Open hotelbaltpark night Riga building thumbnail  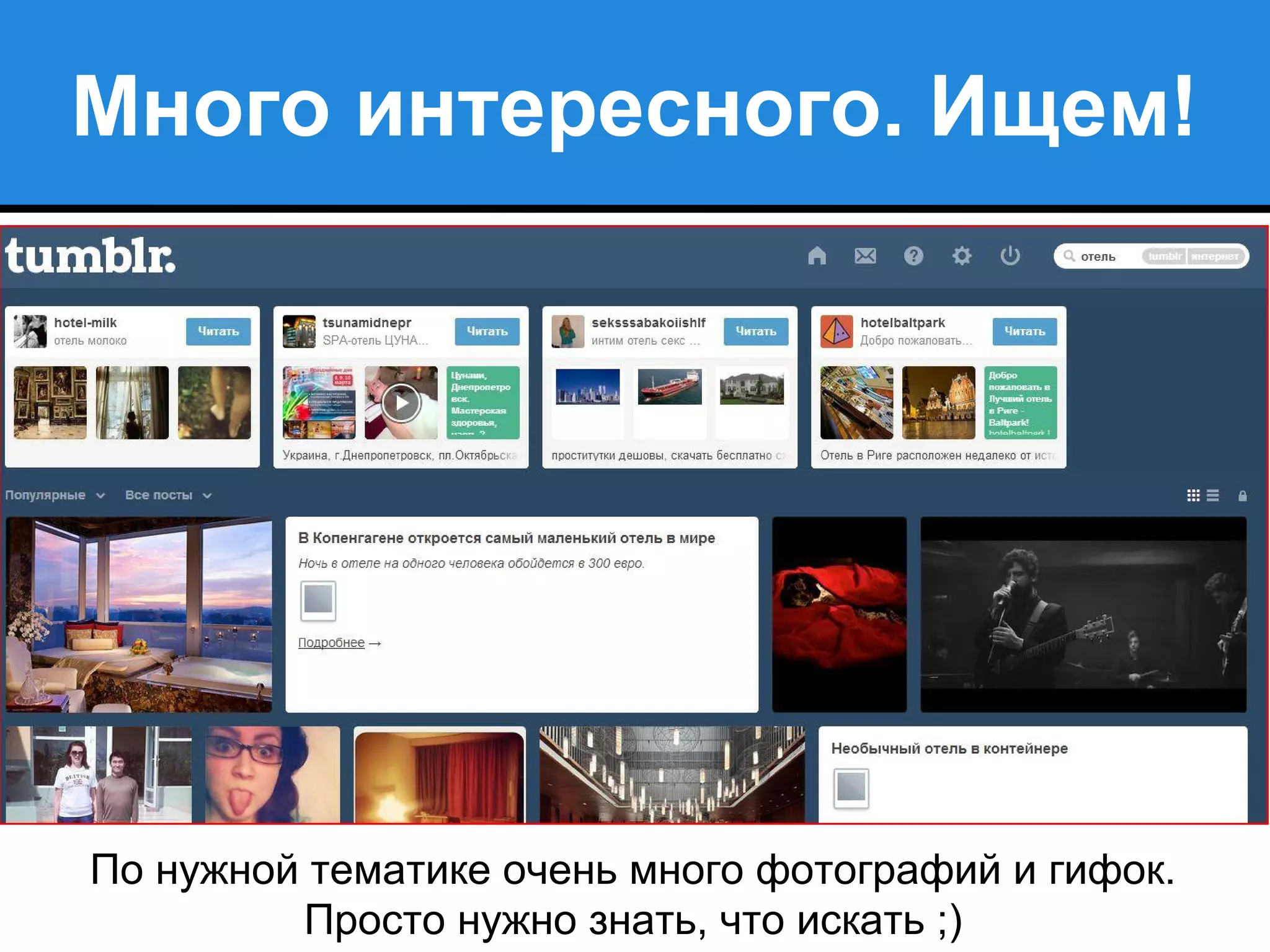click(x=939, y=403)
